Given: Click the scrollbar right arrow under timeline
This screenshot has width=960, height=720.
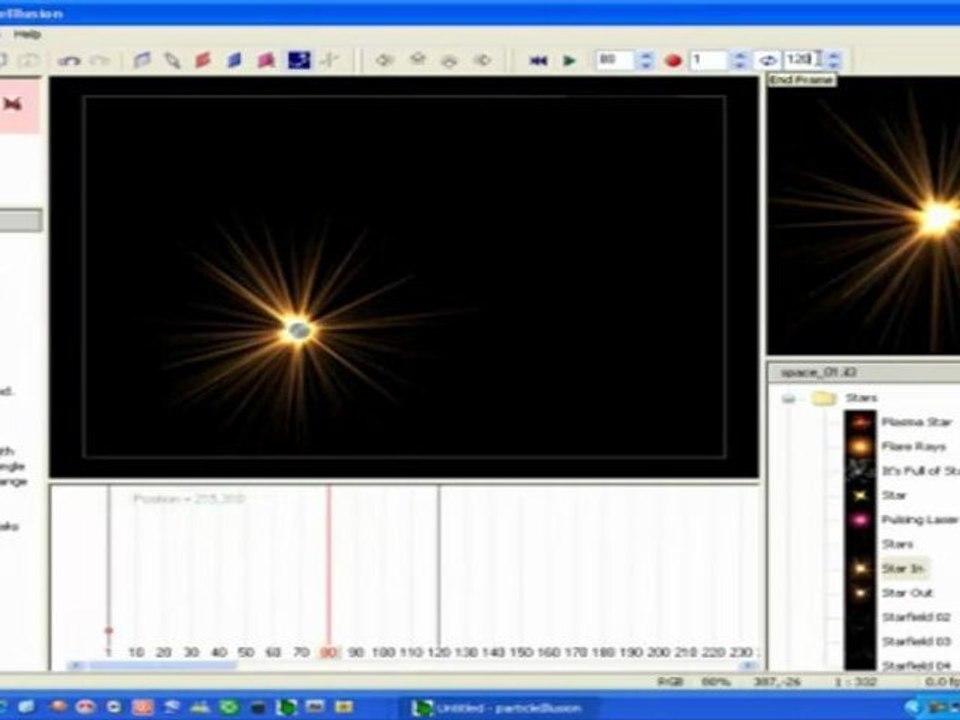Looking at the screenshot, I should (748, 666).
